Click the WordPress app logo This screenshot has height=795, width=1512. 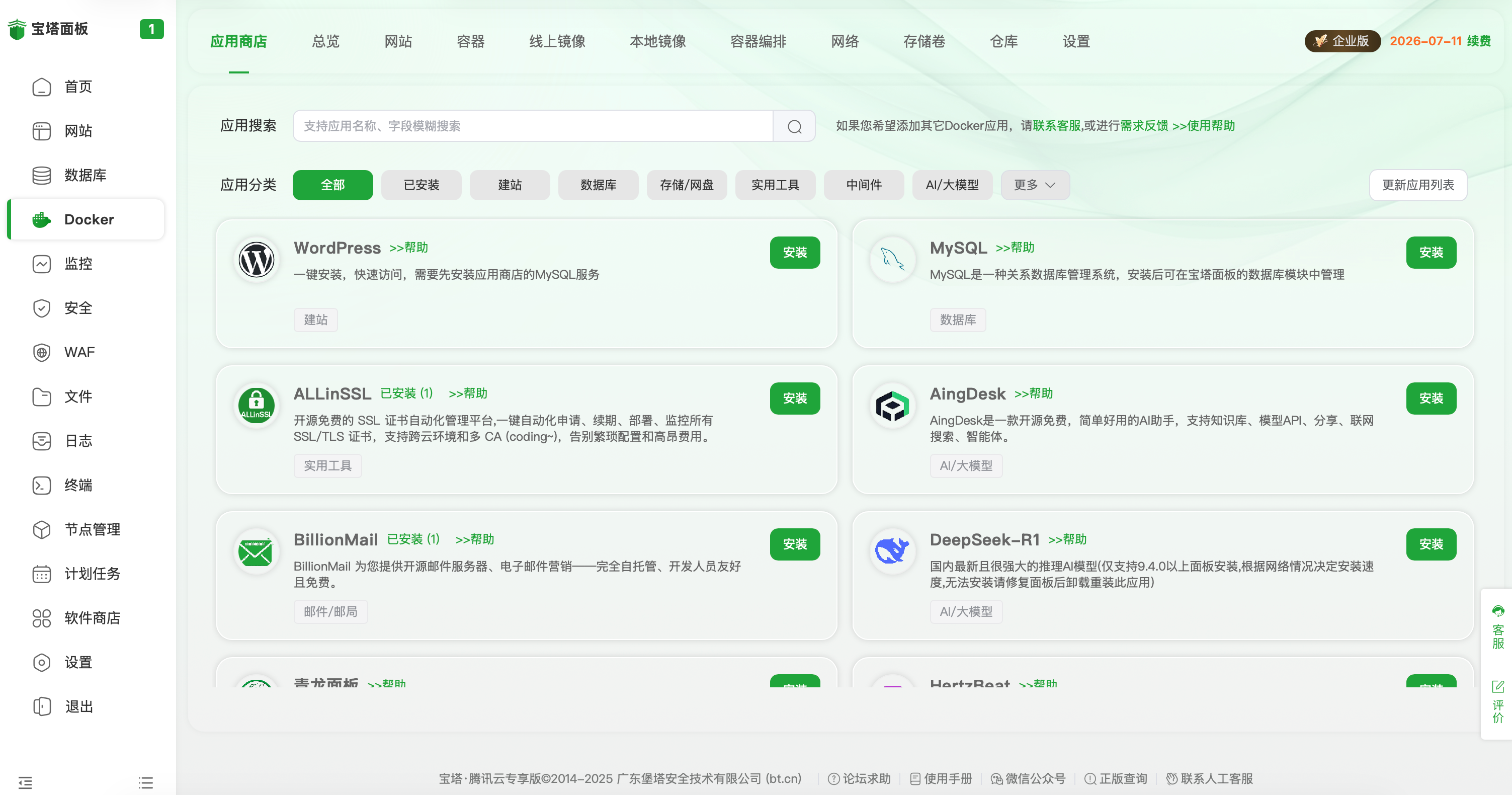coord(256,260)
